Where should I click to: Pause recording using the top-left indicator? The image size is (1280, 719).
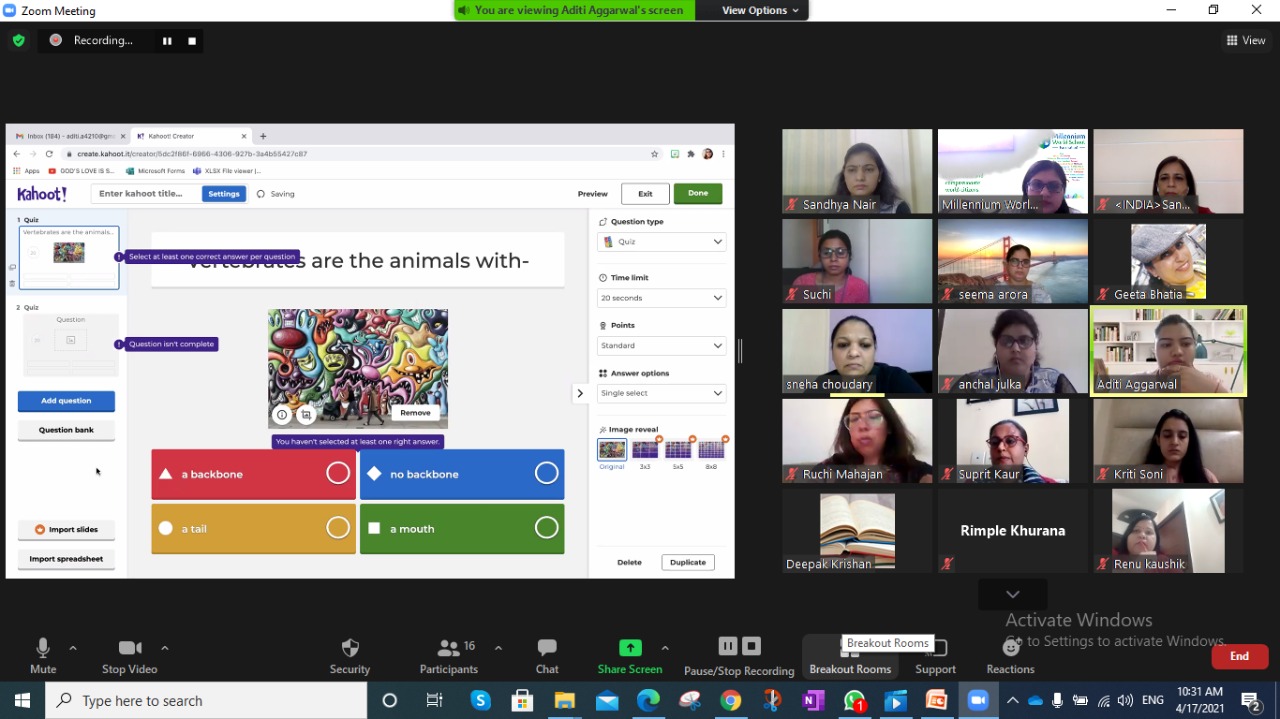point(167,41)
